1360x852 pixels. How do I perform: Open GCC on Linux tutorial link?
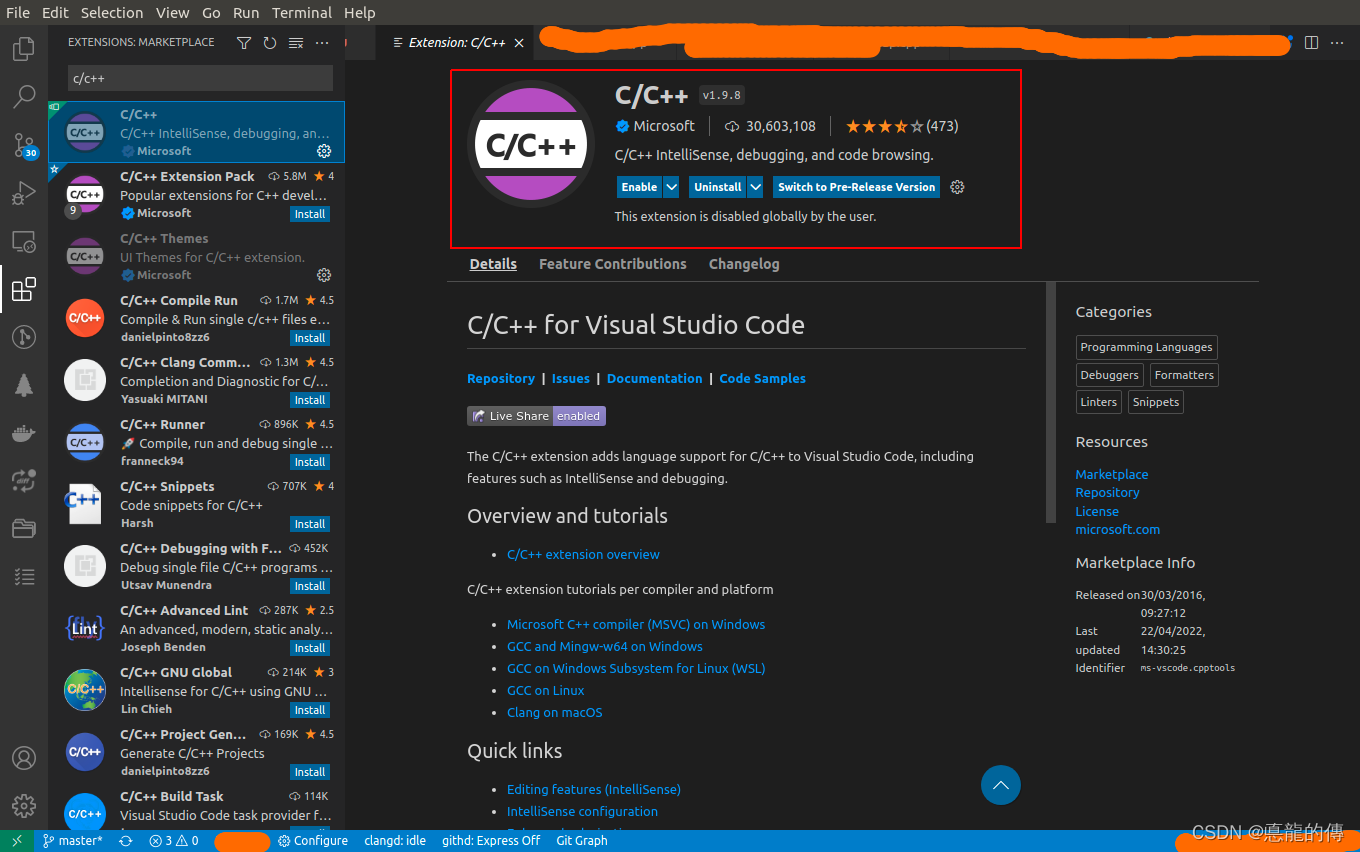pyautogui.click(x=546, y=690)
